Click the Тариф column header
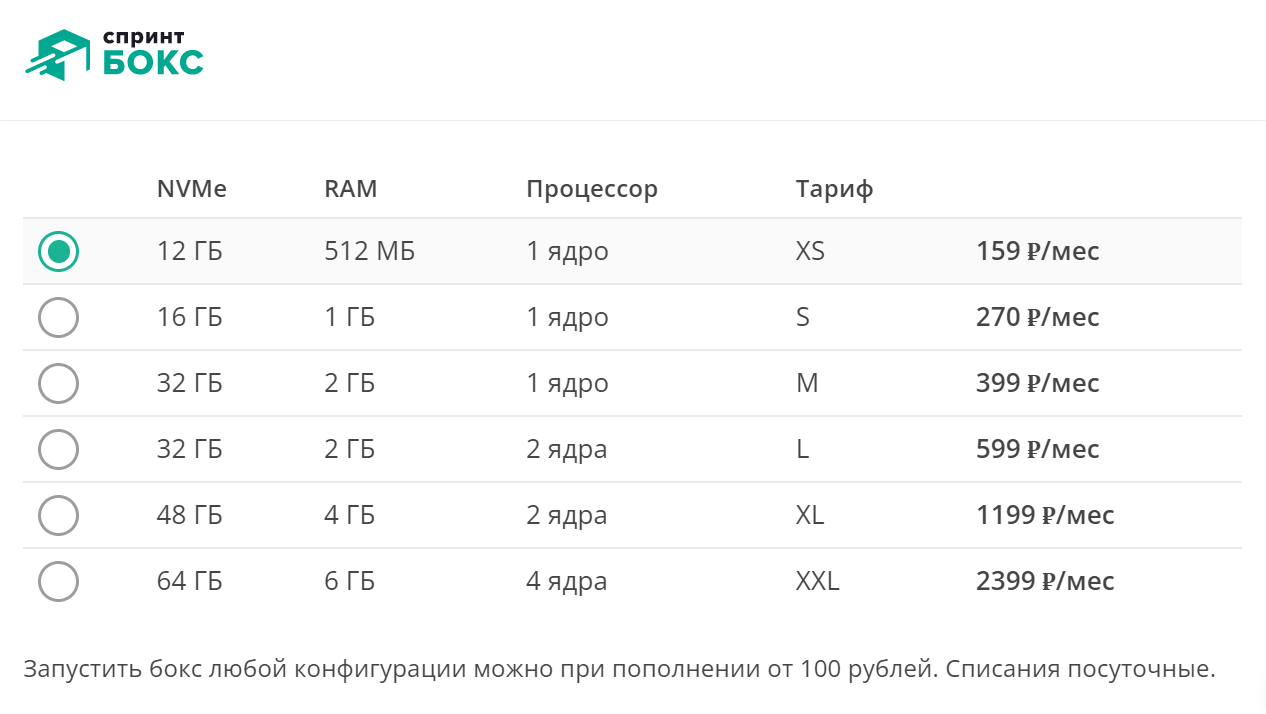The image size is (1266, 714). pos(835,188)
